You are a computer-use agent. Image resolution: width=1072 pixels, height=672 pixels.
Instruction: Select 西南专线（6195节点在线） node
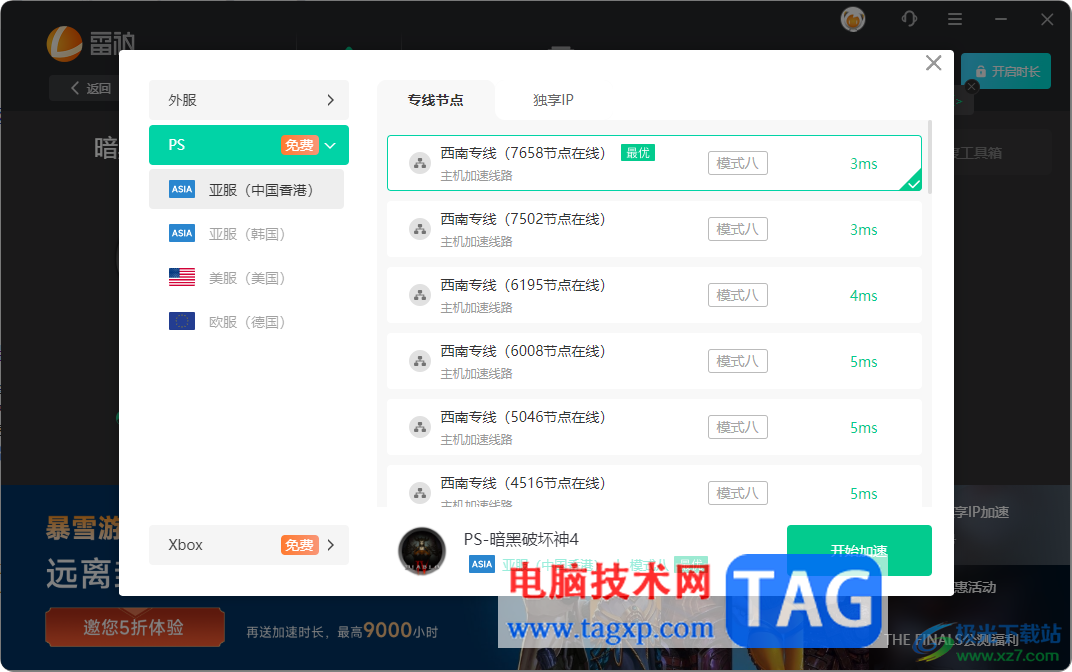pyautogui.click(x=654, y=295)
